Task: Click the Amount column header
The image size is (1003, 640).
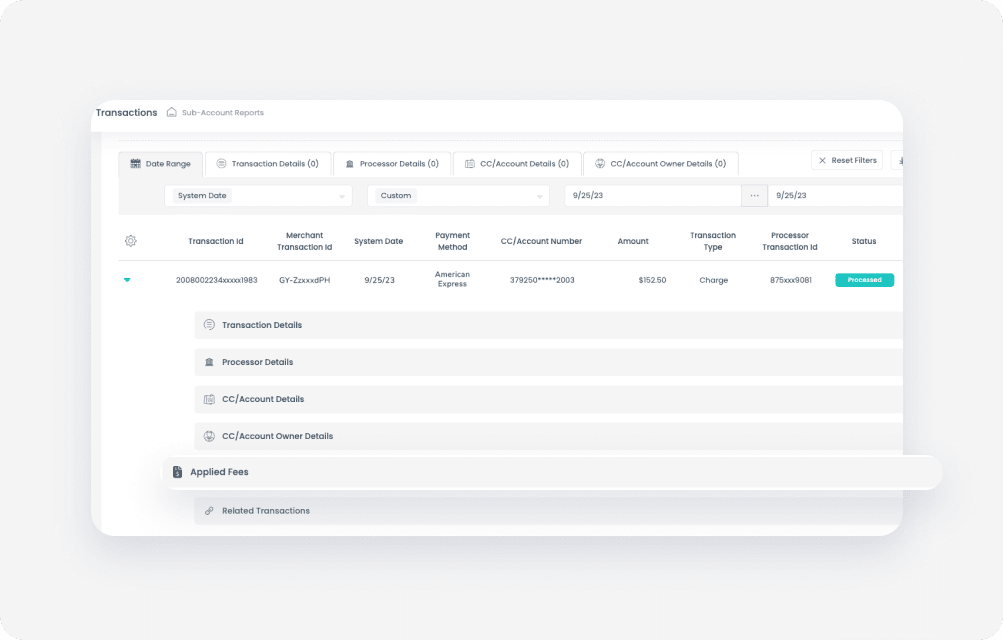Action: [x=633, y=241]
